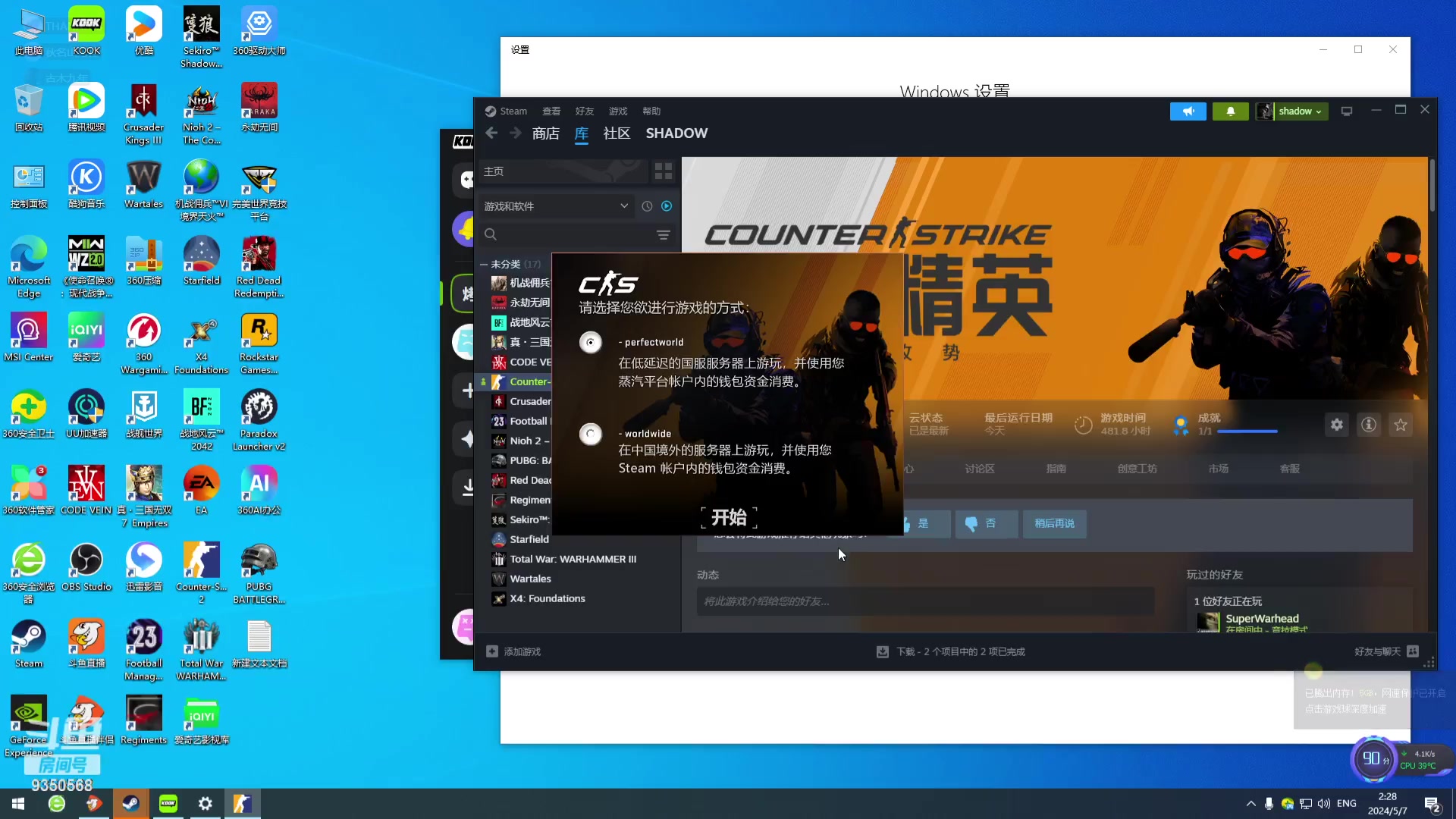Image resolution: width=1456 pixels, height=819 pixels.
Task: Show hidden tray icons chevron
Action: (x=1250, y=804)
